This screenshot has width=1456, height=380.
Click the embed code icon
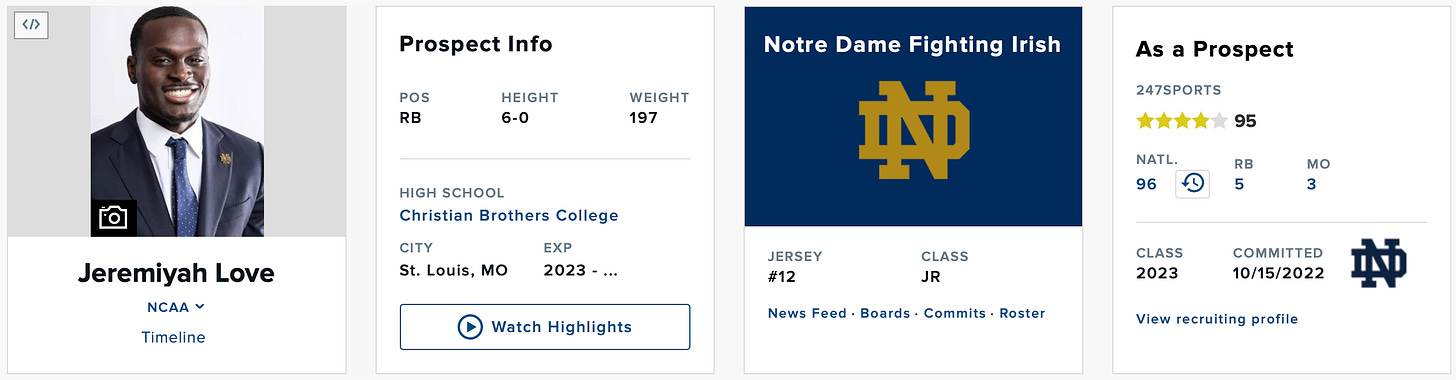(x=31, y=25)
